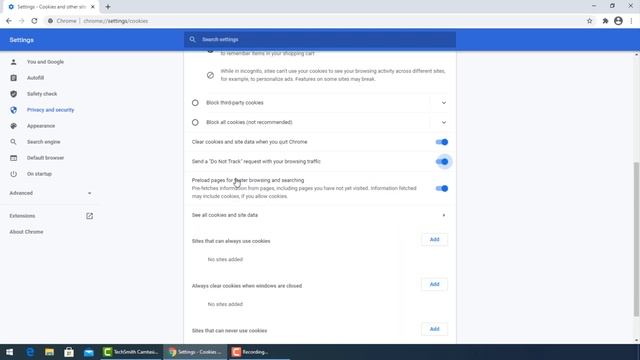Close the Settings tab
Screen dimensions: 640x360
tap(93, 7)
